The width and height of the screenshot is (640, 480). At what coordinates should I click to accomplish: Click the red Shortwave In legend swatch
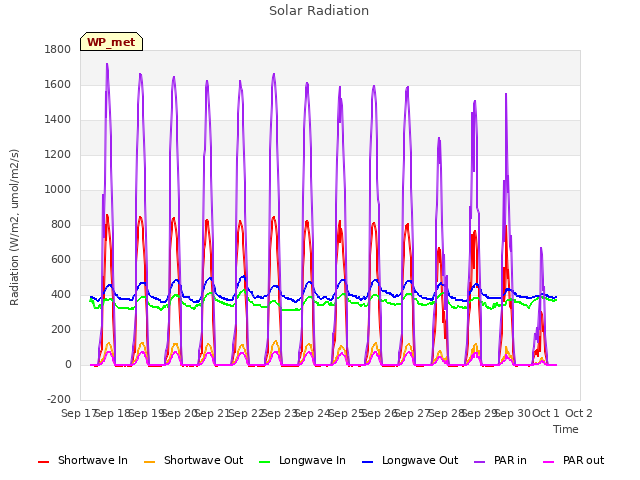coord(43,462)
